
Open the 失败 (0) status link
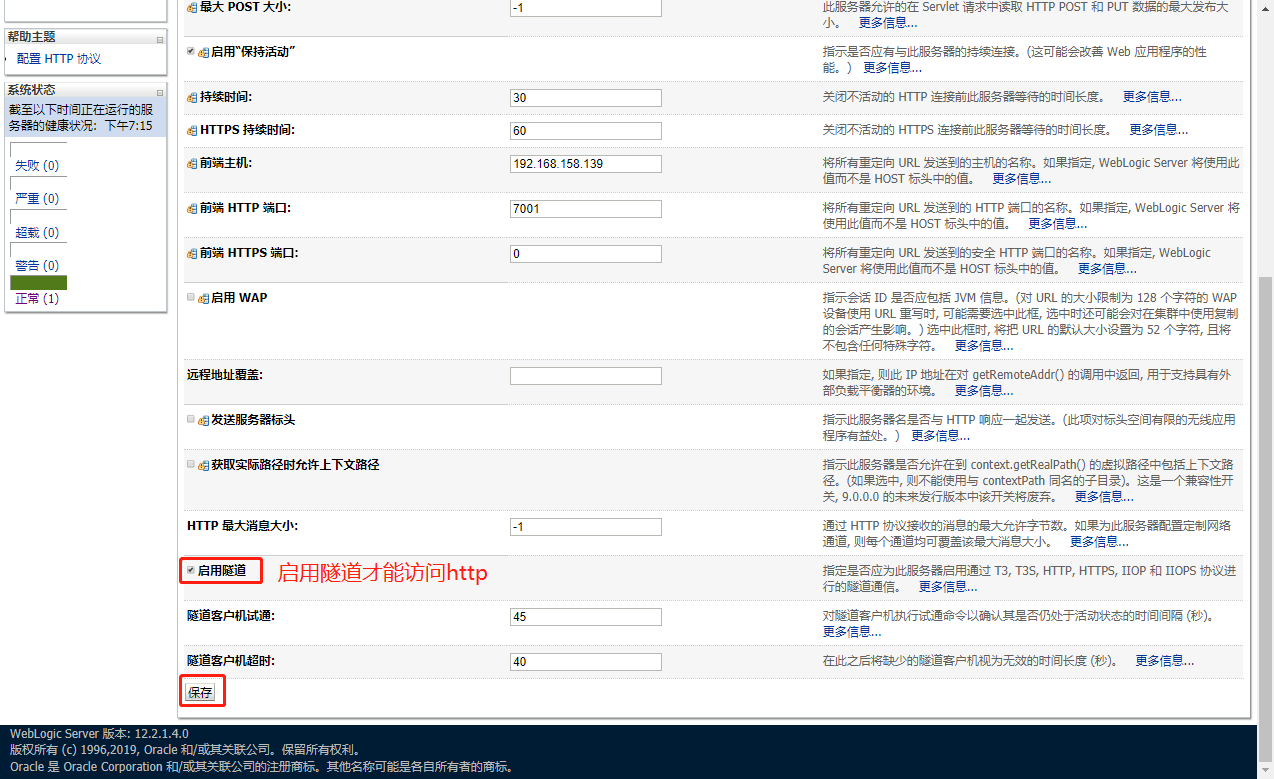[x=37, y=166]
